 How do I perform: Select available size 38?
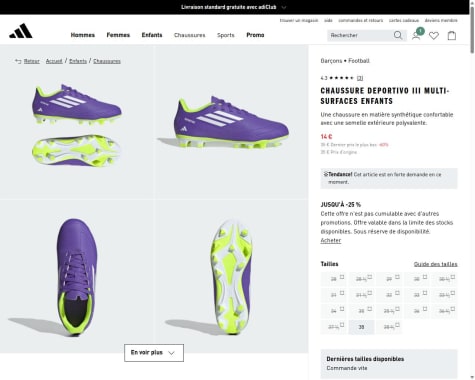tap(361, 327)
